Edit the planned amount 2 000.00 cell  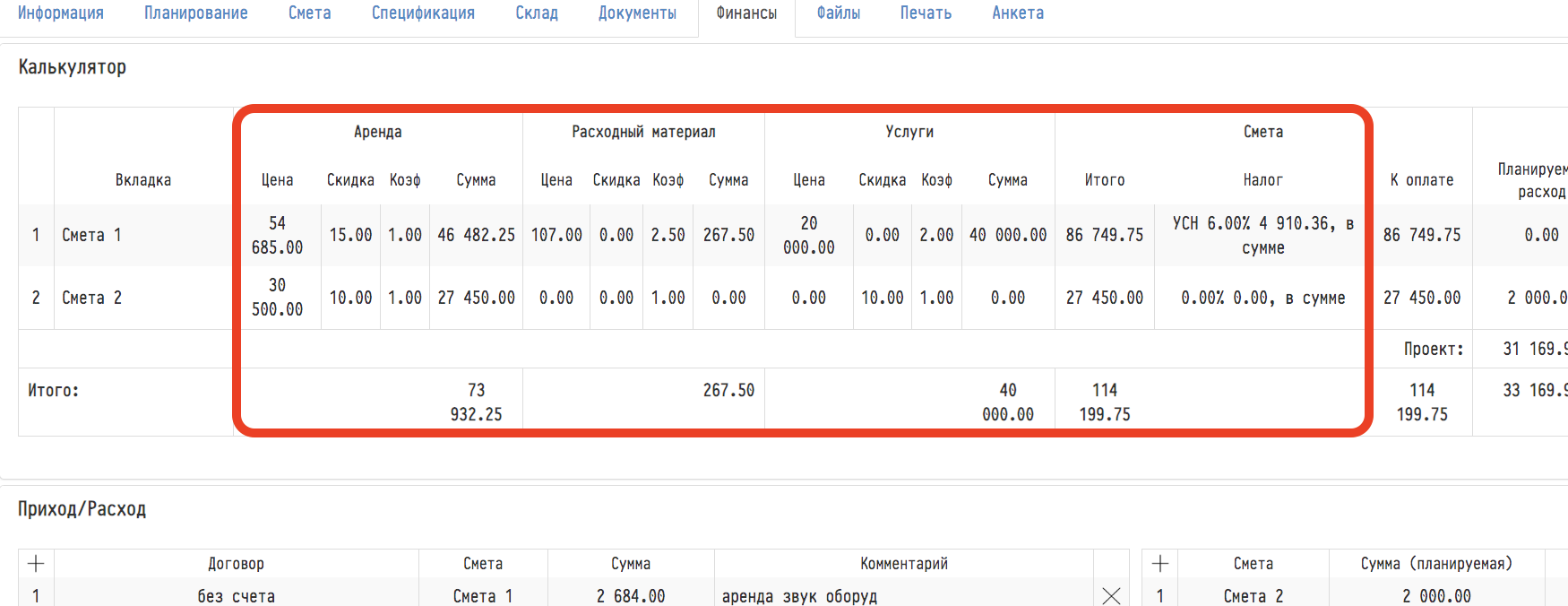(x=1436, y=596)
